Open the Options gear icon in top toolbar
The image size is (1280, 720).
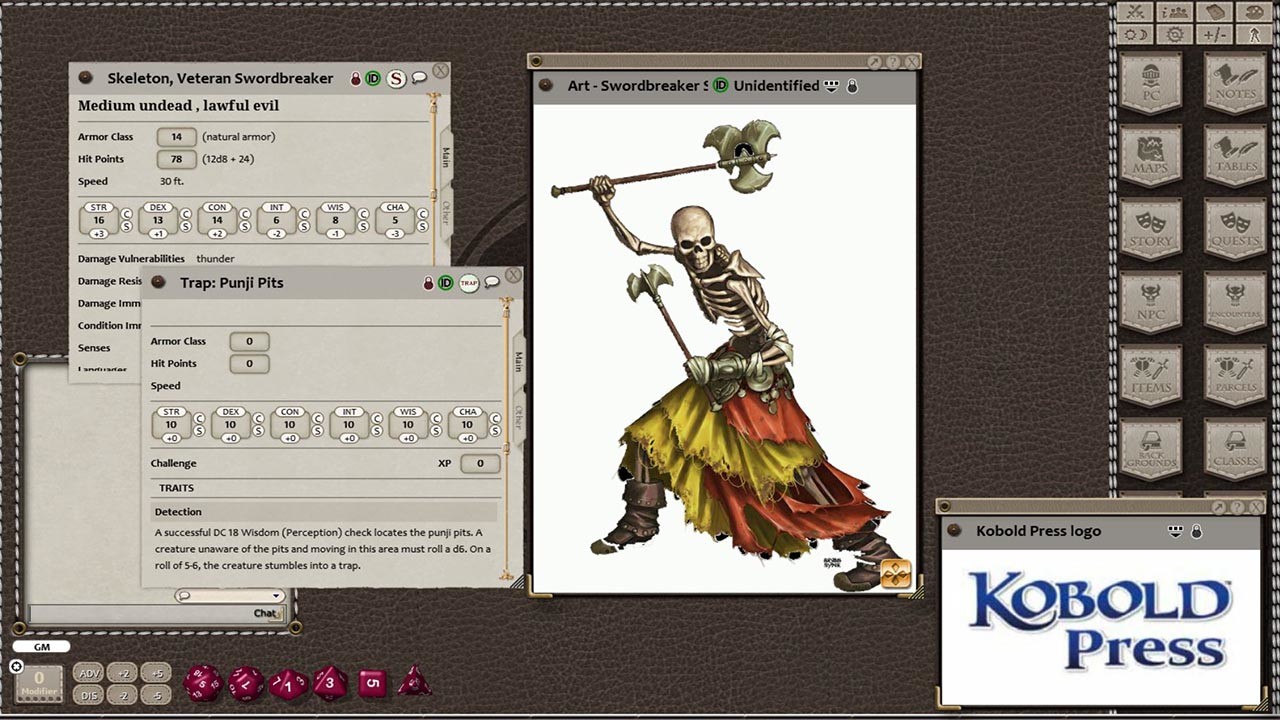click(1173, 33)
